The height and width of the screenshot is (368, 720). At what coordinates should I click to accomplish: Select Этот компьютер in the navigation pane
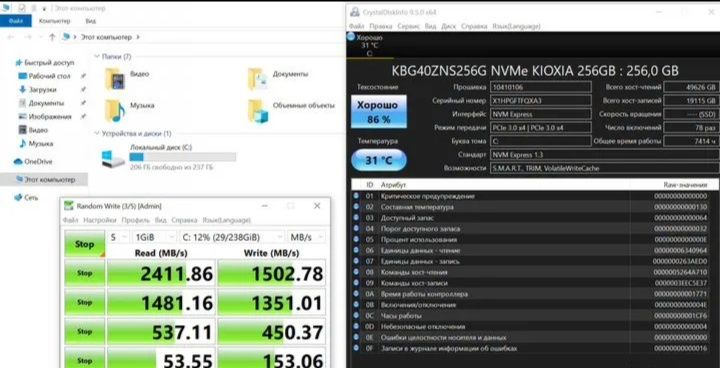pos(44,180)
